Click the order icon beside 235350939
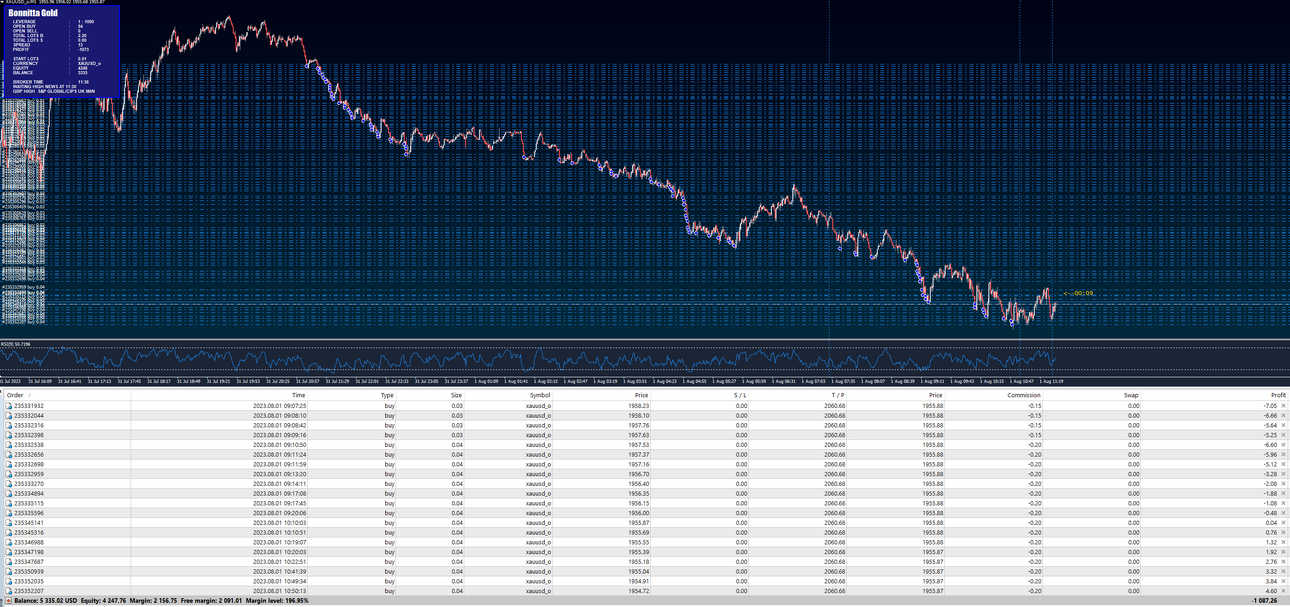This screenshot has width=1290, height=607. (x=9, y=571)
